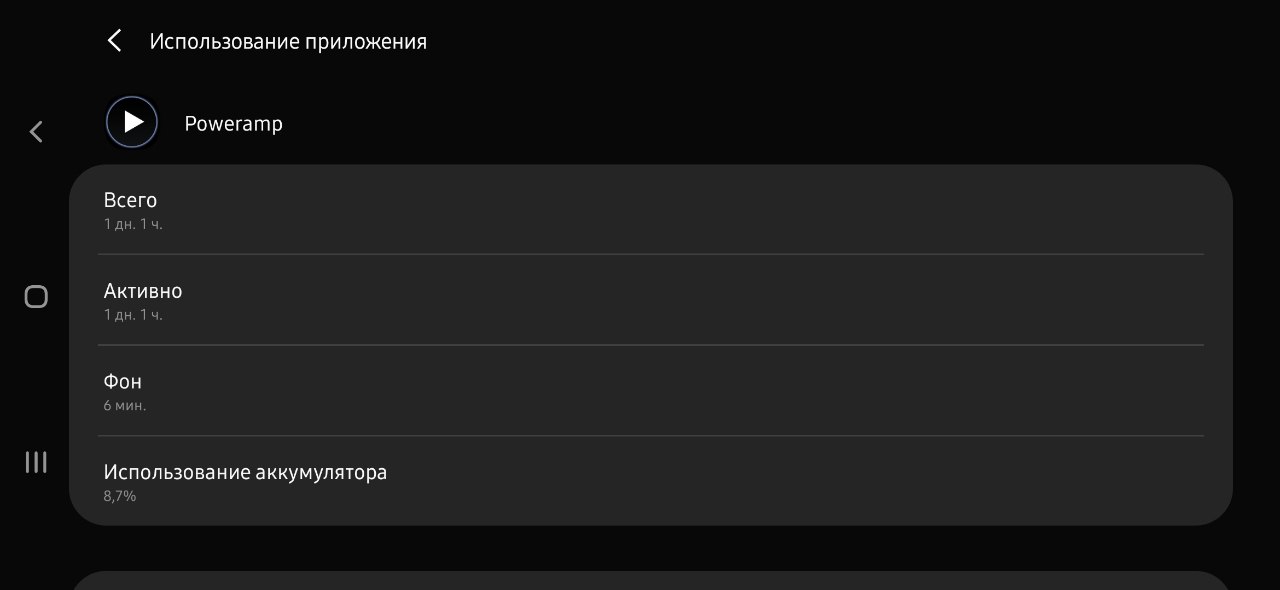
Task: Click the 1 дн. 1 ч. value under Активно
Action: pos(133,315)
